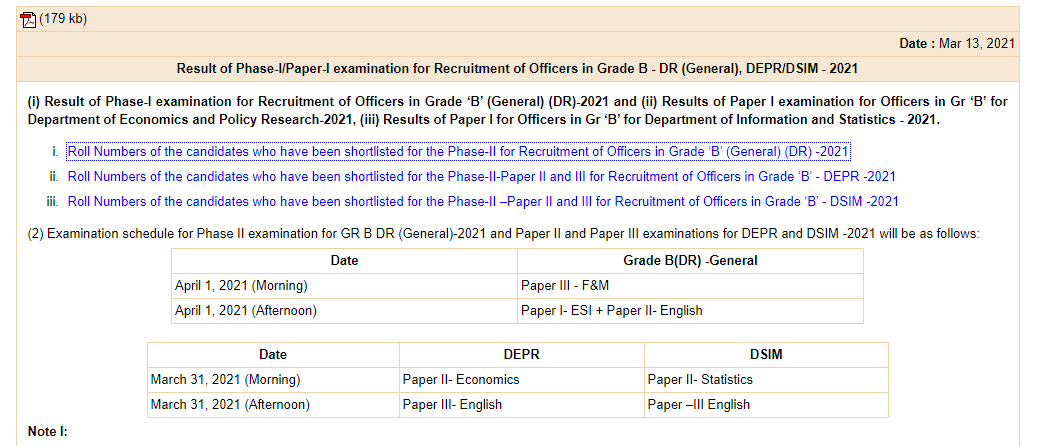Viewport: 1054px width, 446px height.
Task: Click the Date: Mar 13, 2021 text
Action: click(957, 43)
